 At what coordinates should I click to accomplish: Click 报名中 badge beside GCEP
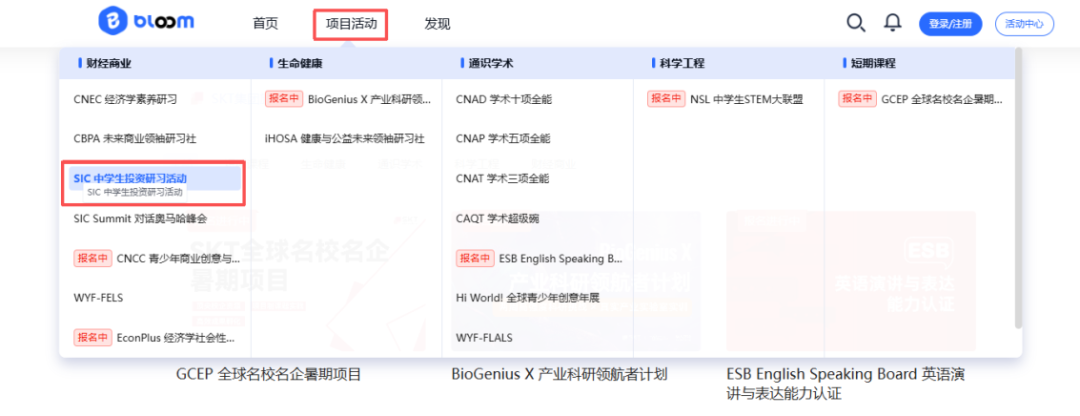point(857,99)
